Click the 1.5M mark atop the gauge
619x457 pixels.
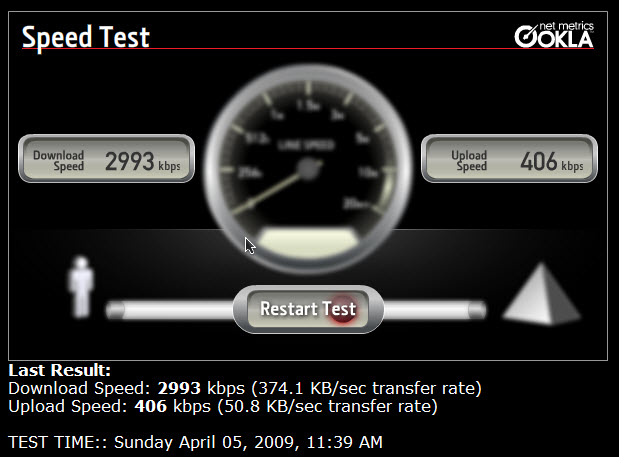click(308, 106)
